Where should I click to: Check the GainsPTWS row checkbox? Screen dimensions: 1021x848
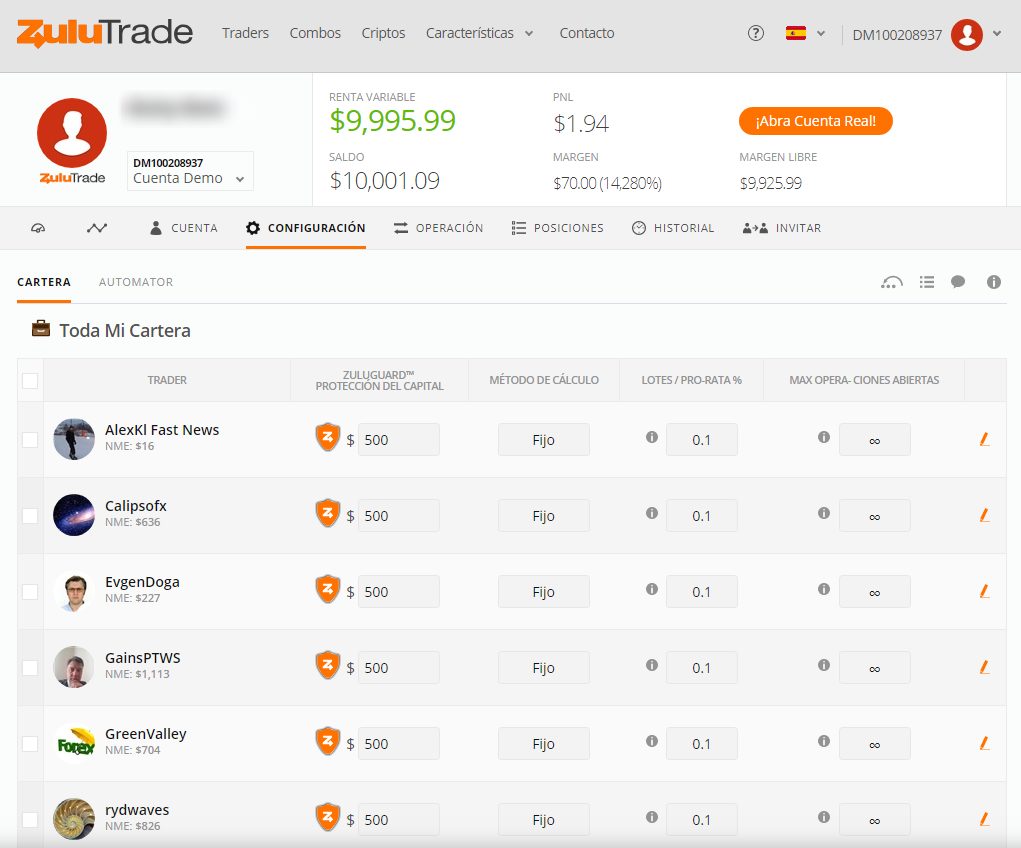[30, 668]
